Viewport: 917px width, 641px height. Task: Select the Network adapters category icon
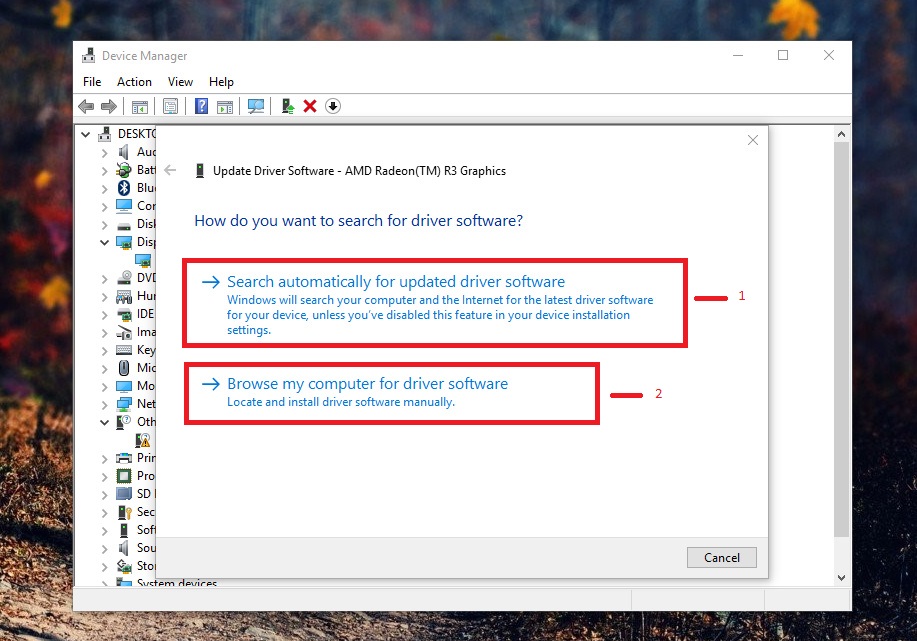[124, 404]
